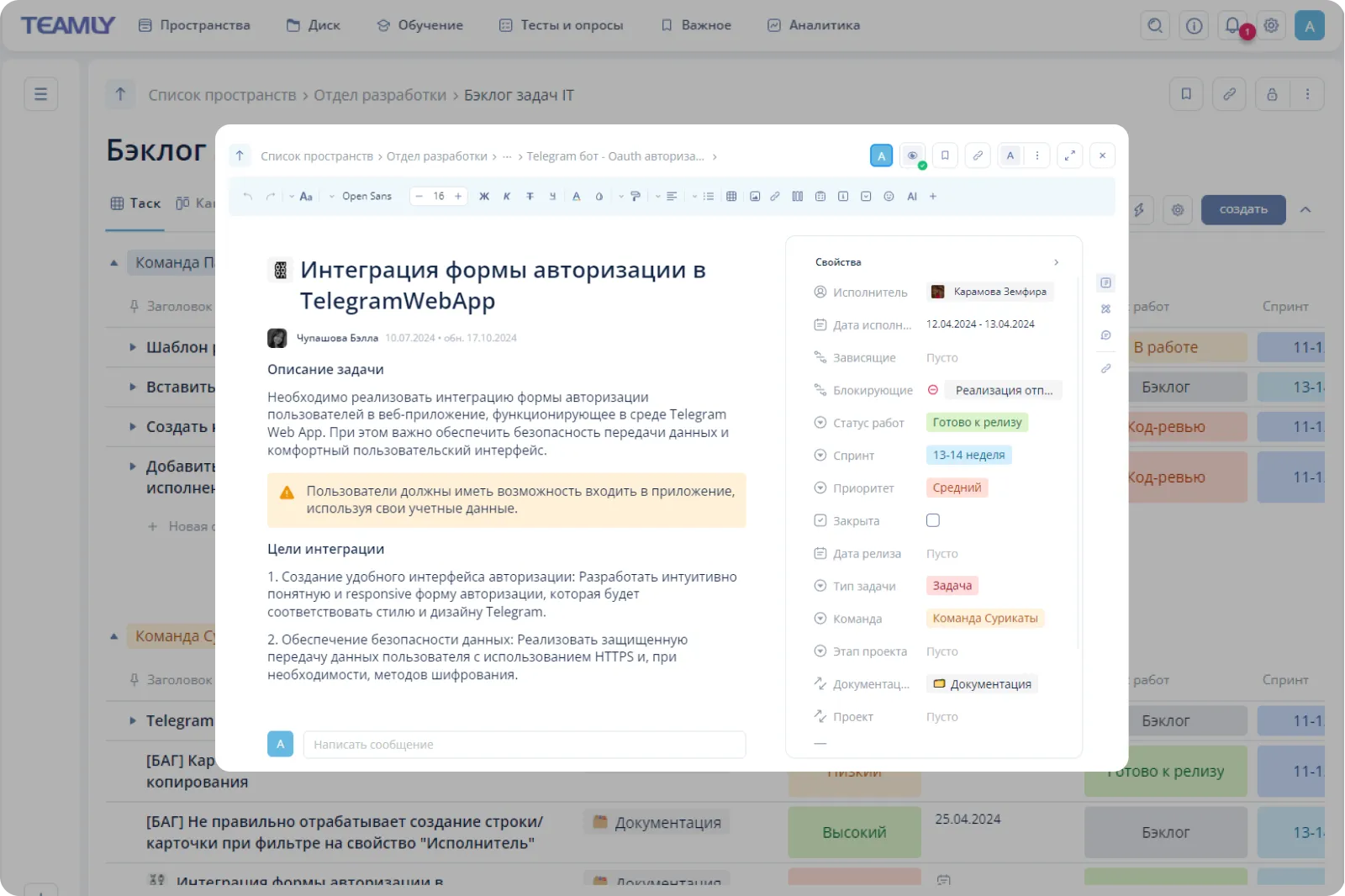The height and width of the screenshot is (896, 1345).
Task: Expand the Telegram row in backlog
Action: point(133,720)
